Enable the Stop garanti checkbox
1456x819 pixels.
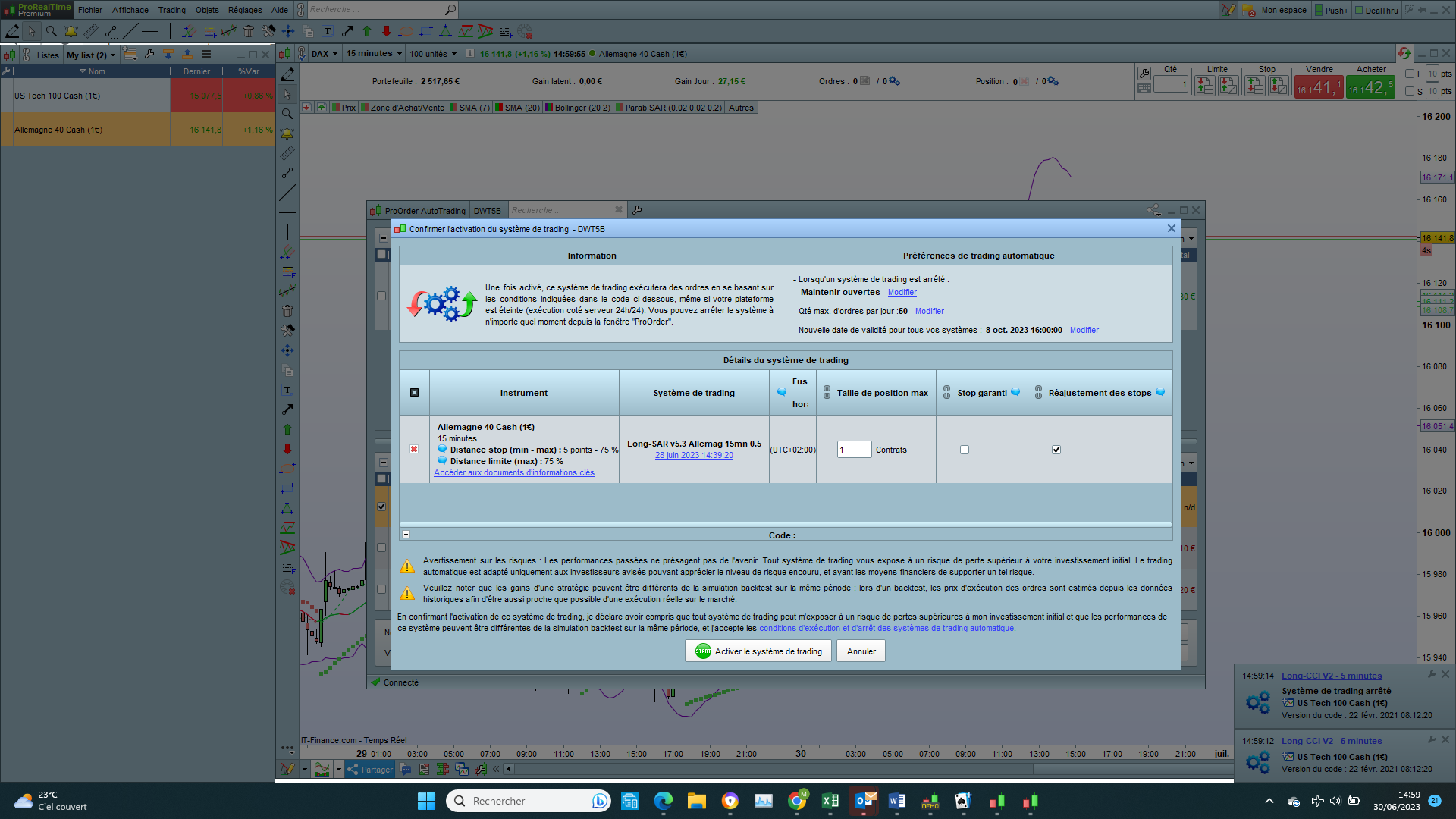(x=965, y=450)
